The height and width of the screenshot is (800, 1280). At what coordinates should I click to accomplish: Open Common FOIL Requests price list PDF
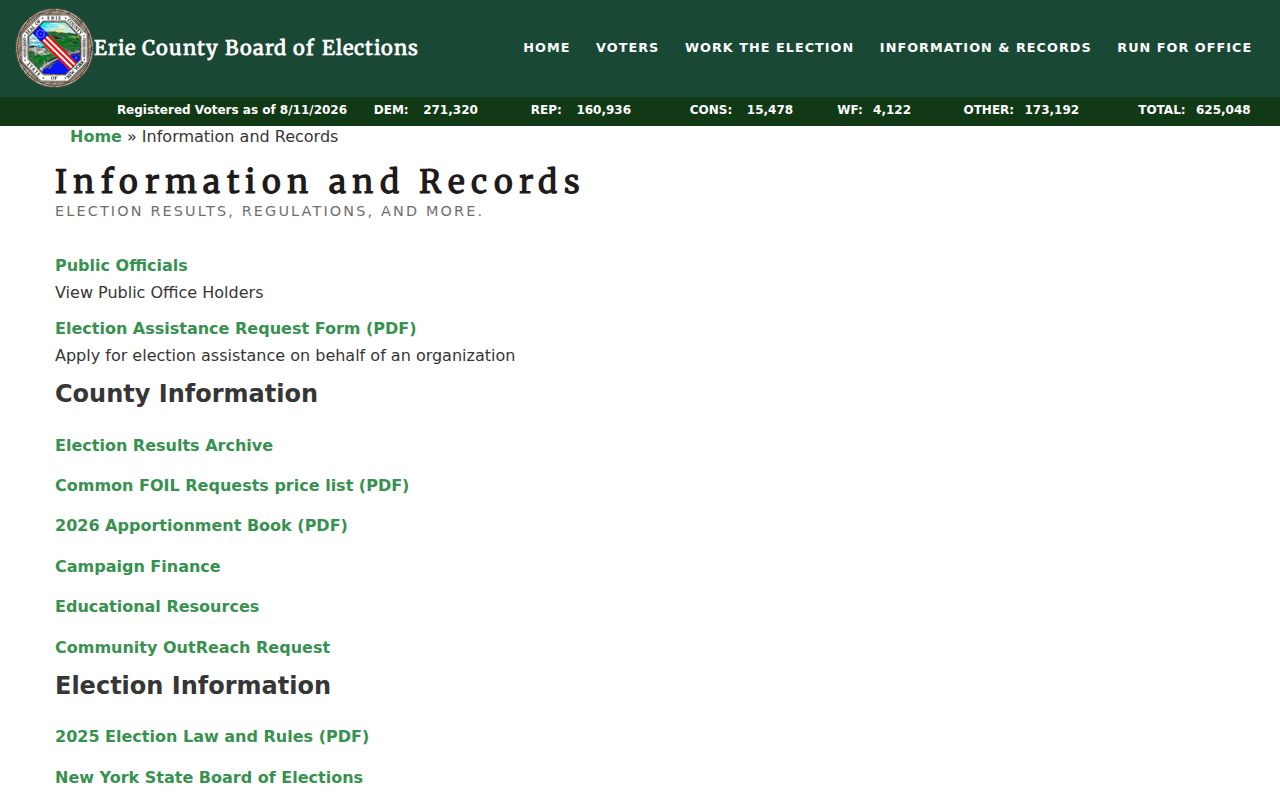click(x=232, y=485)
